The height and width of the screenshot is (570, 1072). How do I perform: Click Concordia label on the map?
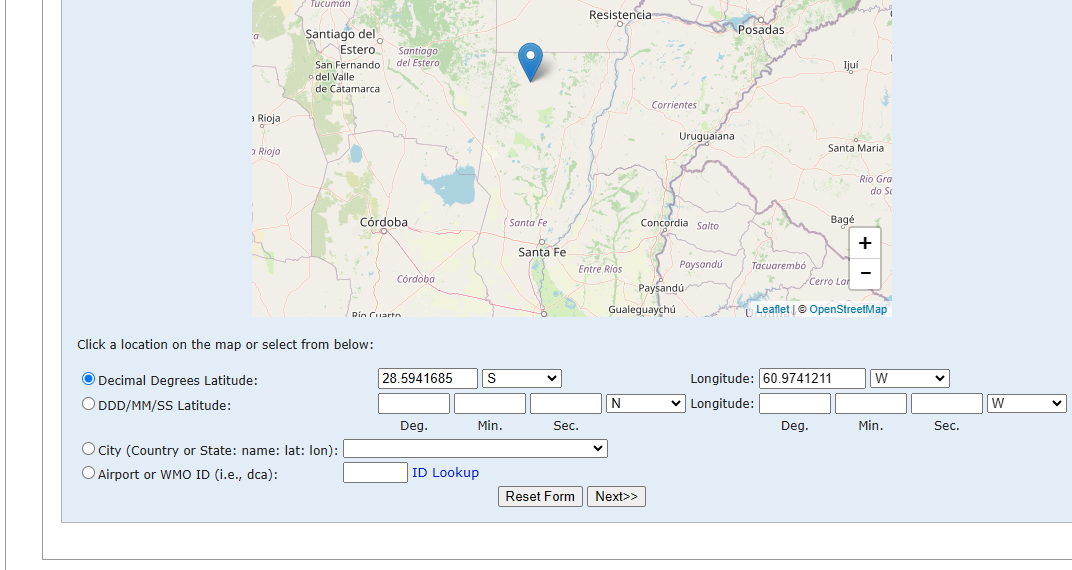click(665, 223)
